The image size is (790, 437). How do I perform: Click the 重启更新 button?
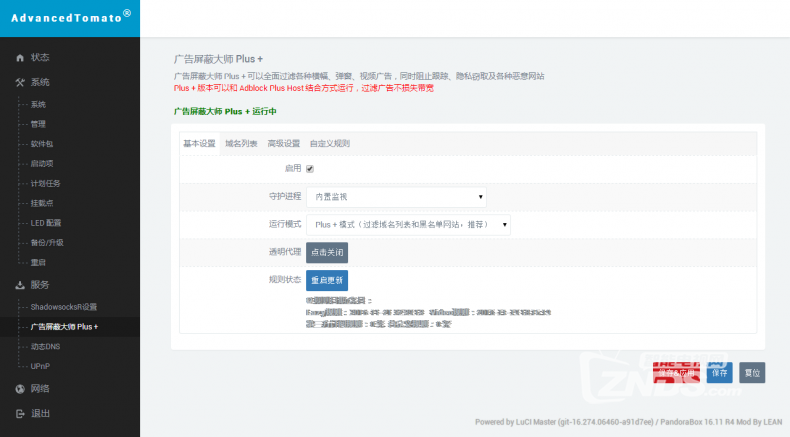327,280
